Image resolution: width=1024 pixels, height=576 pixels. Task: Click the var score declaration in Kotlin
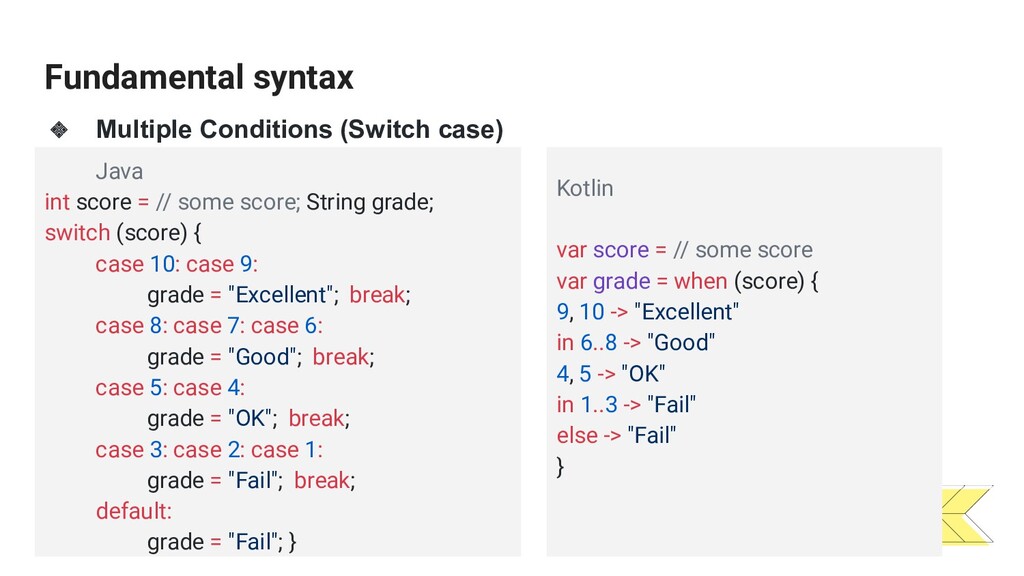coord(602,249)
